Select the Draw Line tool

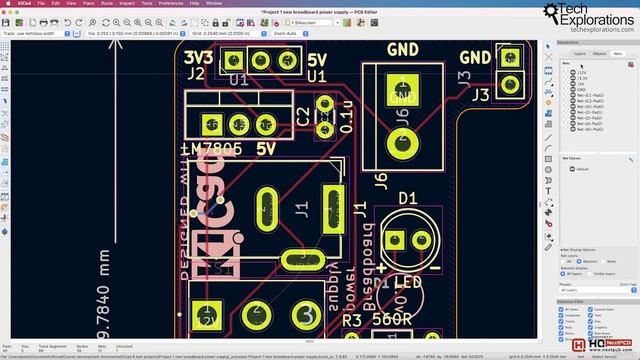click(x=548, y=138)
